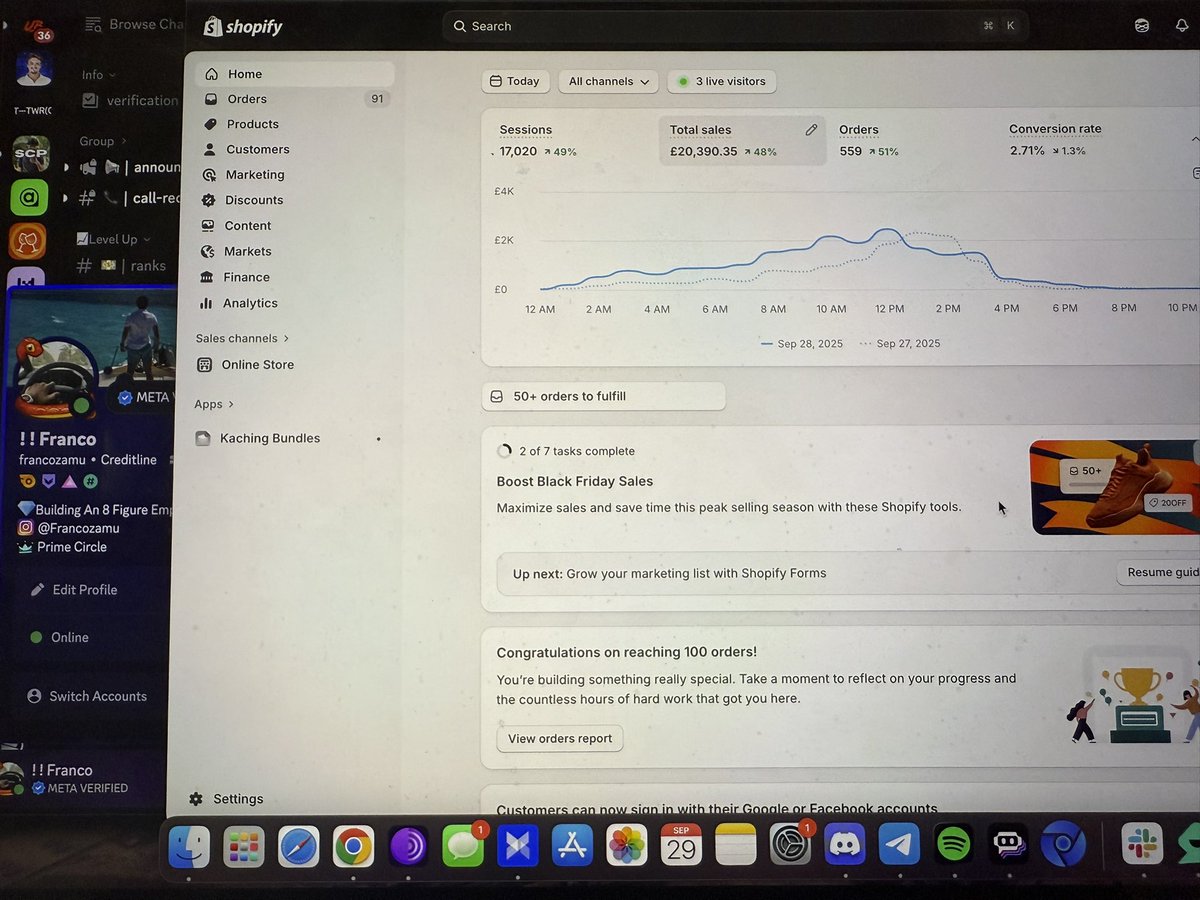
Task: Open Content in the sidebar
Action: [247, 226]
